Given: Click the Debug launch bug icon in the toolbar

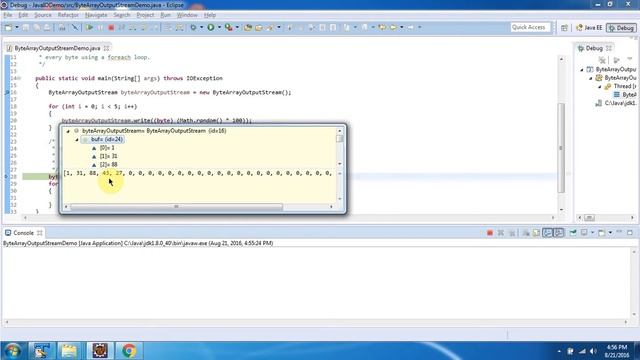Looking at the screenshot, I should tap(193, 27).
